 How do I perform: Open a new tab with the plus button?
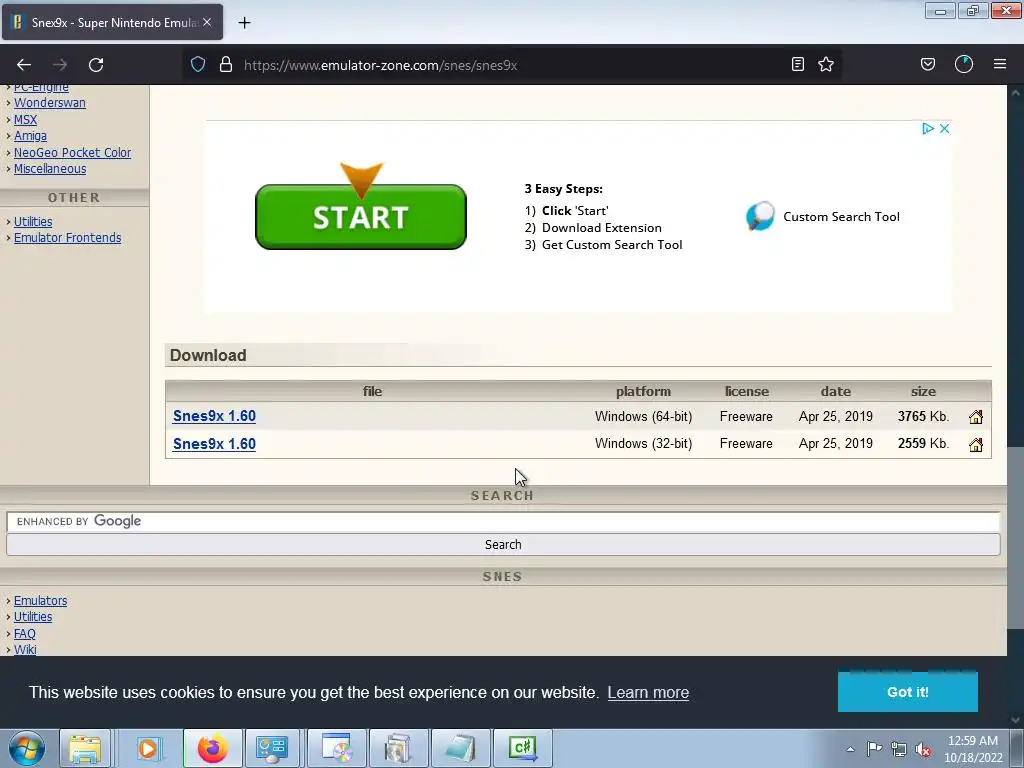tap(244, 23)
